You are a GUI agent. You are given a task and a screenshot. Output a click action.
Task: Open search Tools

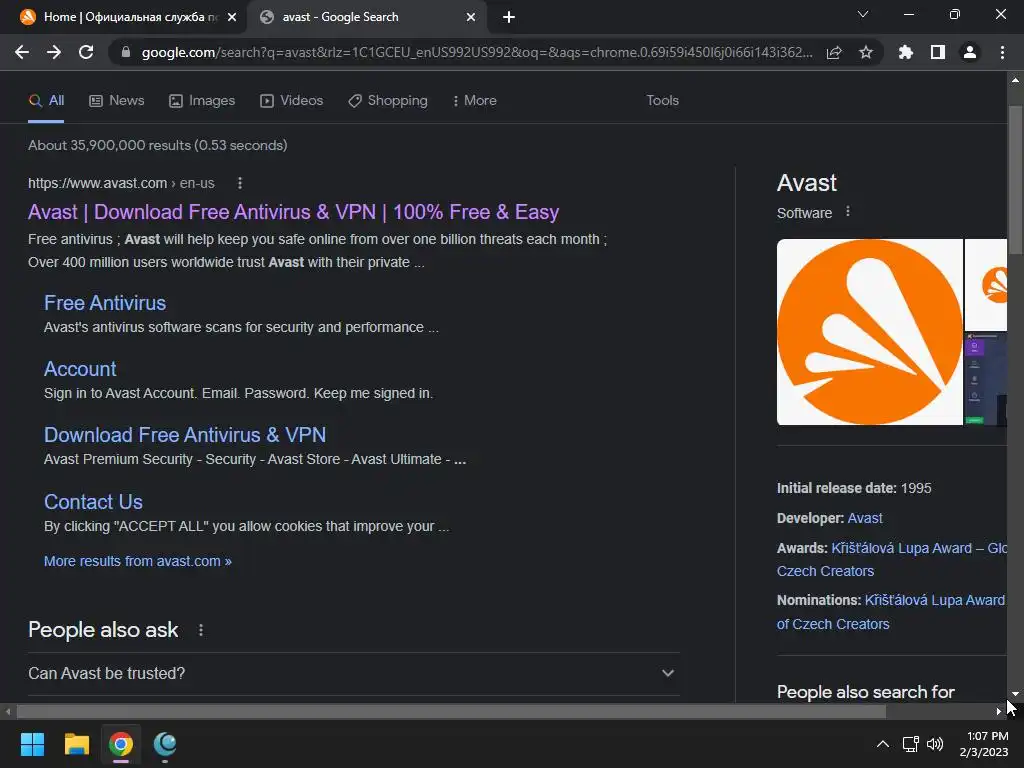pyautogui.click(x=662, y=101)
